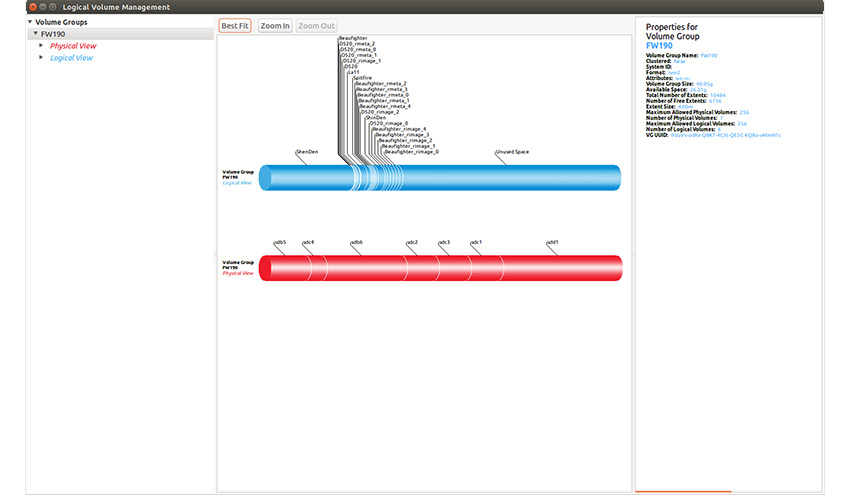850x495 pixels.
Task: Click the ShenDen segment on blue cylinder
Action: coord(300,178)
